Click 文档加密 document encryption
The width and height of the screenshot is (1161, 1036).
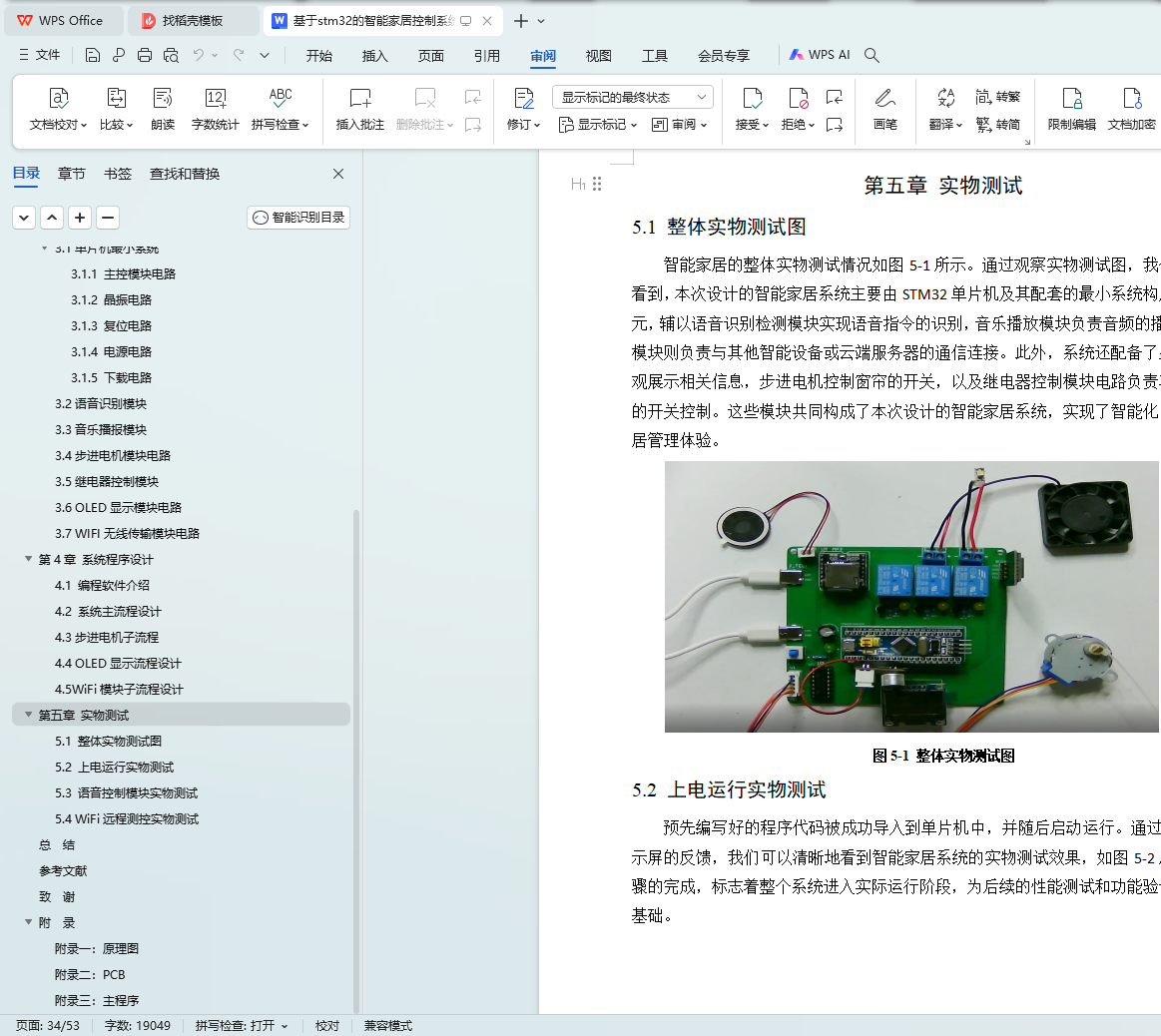tap(1131, 109)
